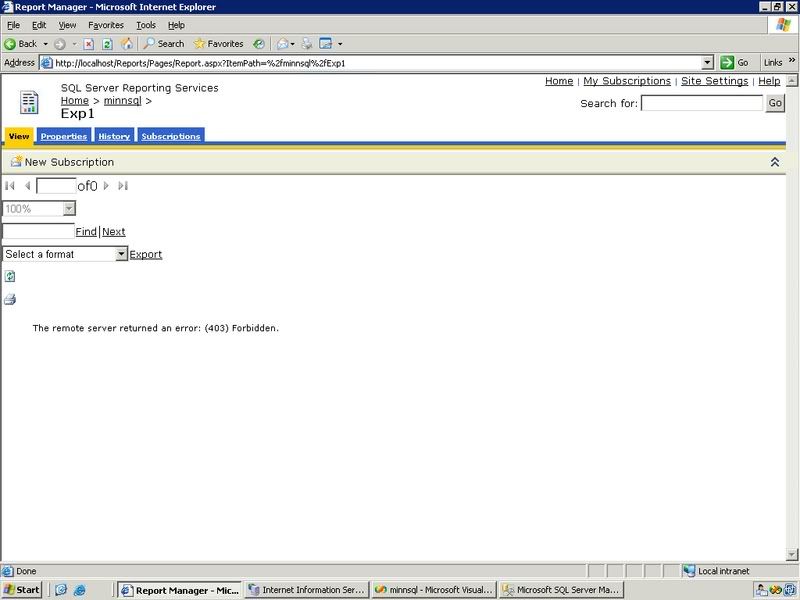The height and width of the screenshot is (600, 800).
Task: Click the Start button on taskbar
Action: [22, 590]
